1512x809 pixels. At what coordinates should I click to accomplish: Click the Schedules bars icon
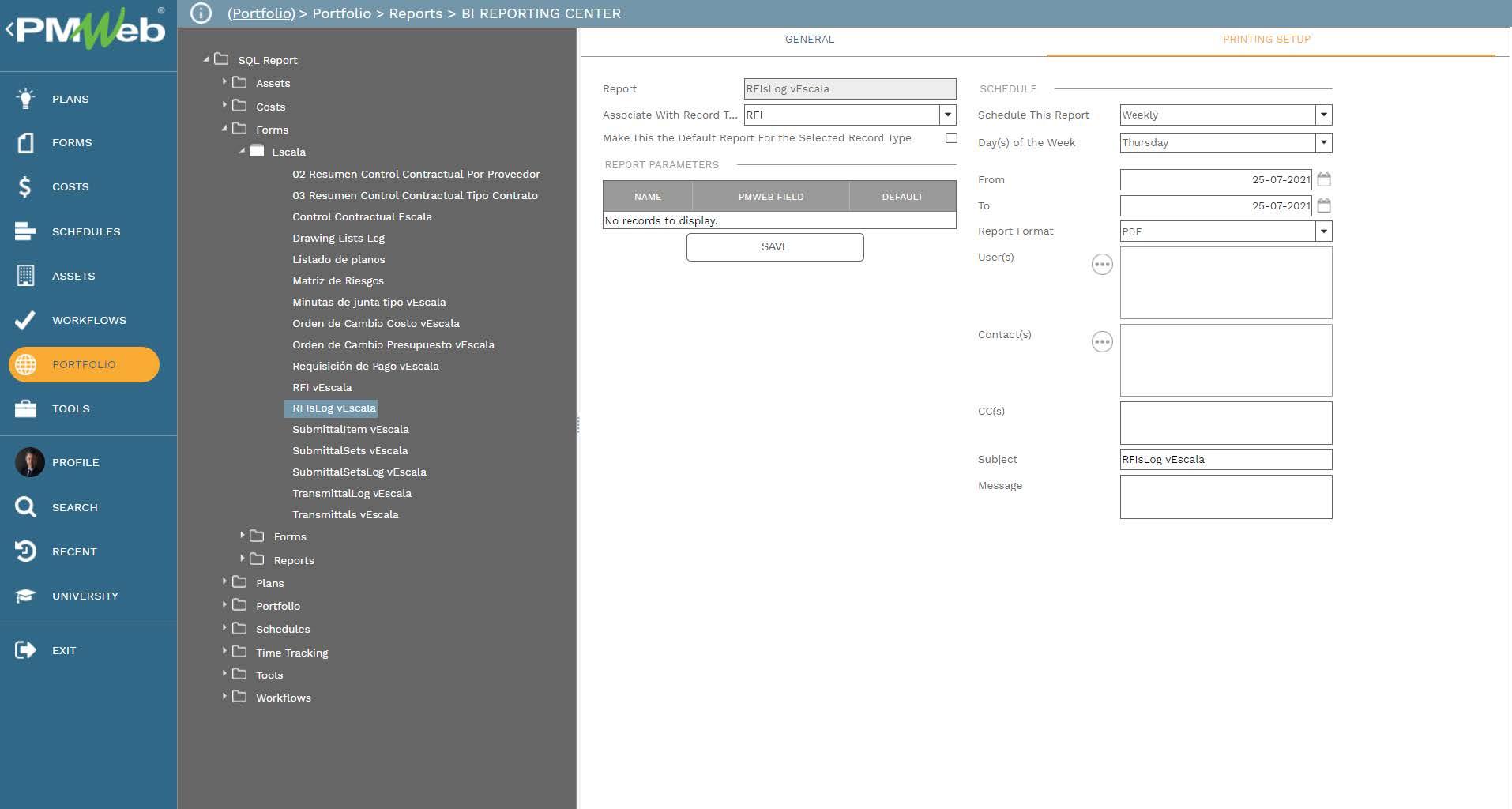pos(25,231)
